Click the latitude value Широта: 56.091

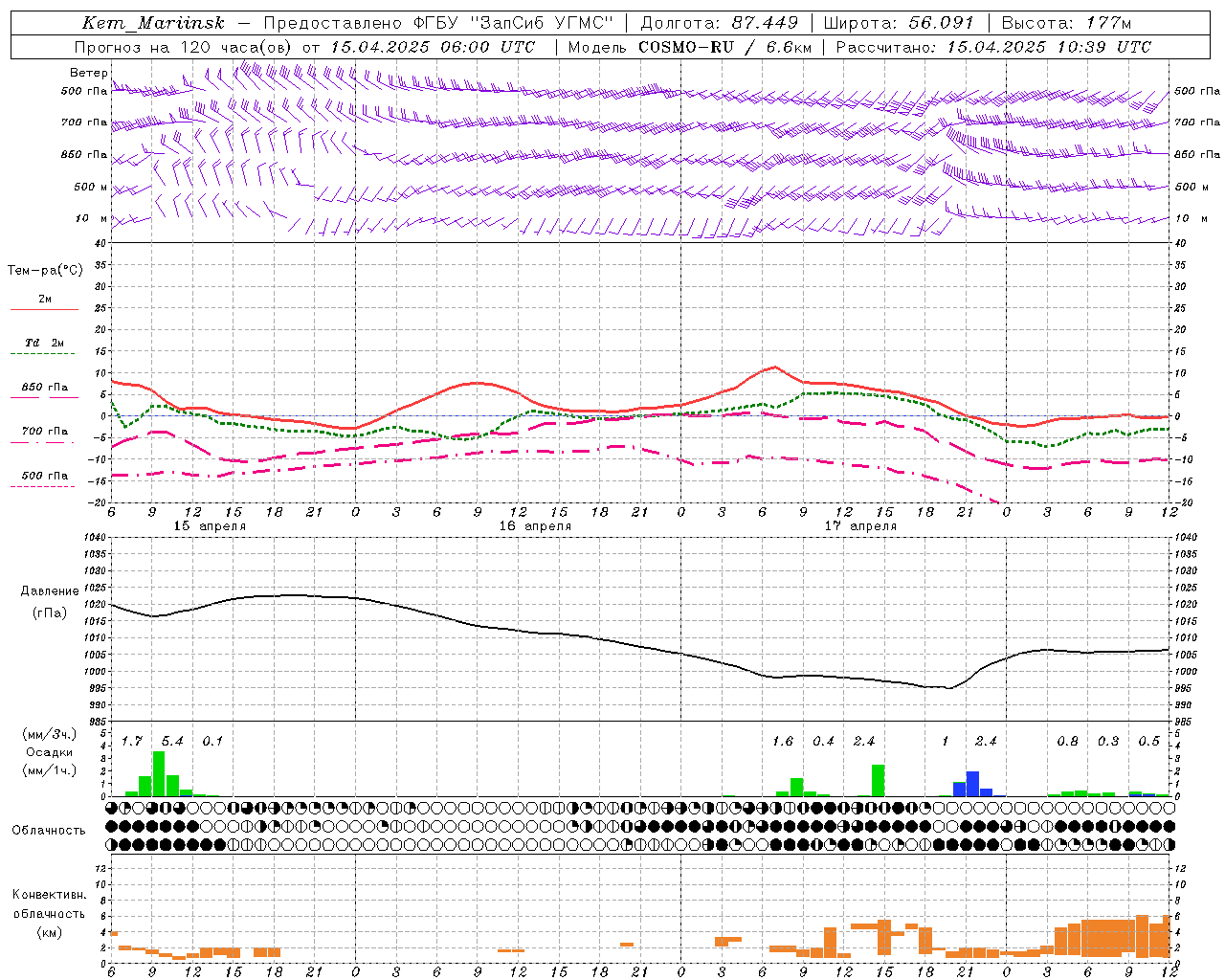tap(899, 23)
